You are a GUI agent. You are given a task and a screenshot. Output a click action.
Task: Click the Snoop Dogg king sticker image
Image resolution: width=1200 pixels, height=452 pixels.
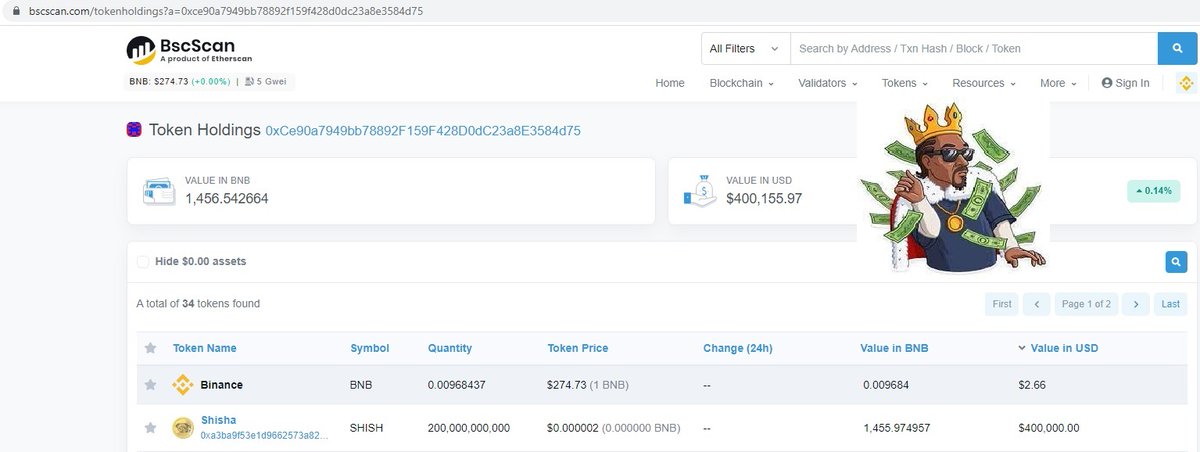(952, 185)
